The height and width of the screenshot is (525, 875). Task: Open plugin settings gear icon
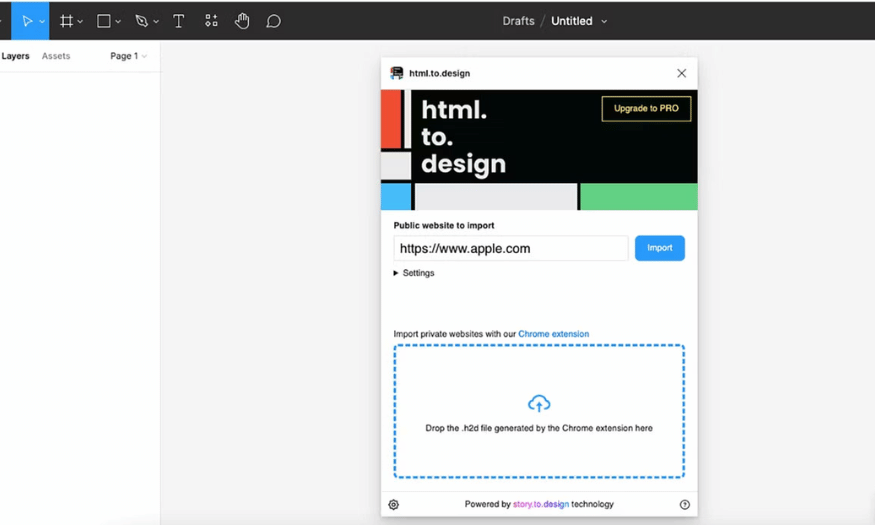click(393, 504)
